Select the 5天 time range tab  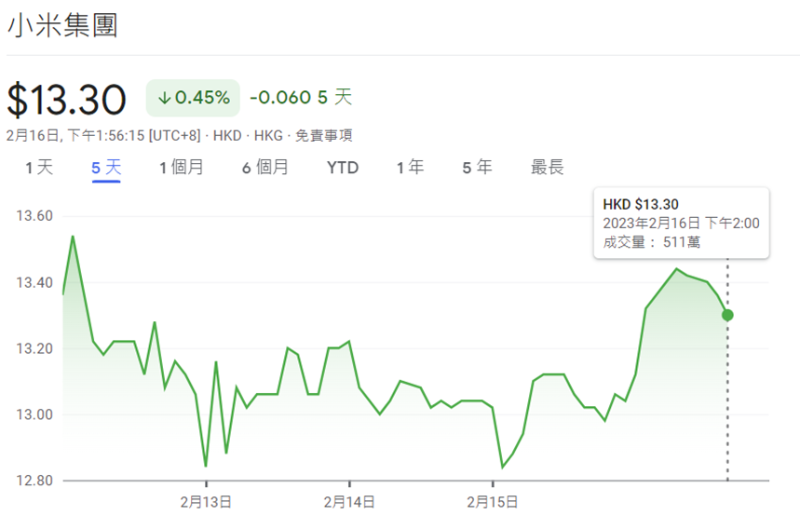106,168
